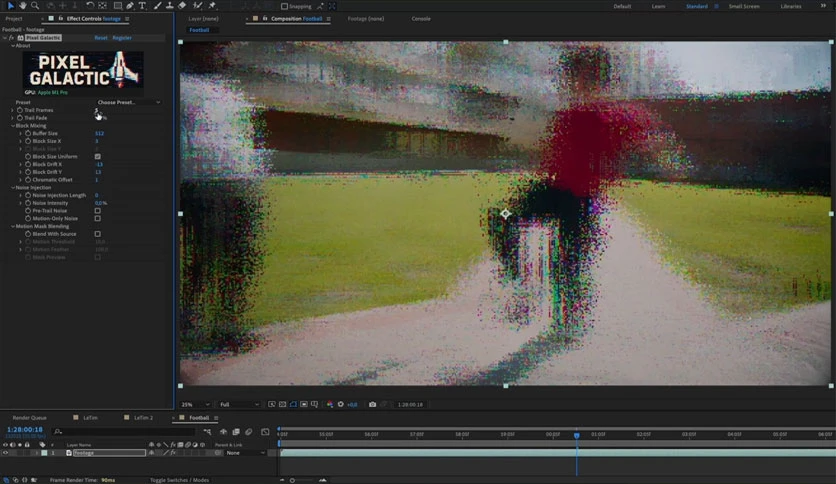Click the timeline playhead marker
Viewport: 836px width, 484px height.
(576, 435)
